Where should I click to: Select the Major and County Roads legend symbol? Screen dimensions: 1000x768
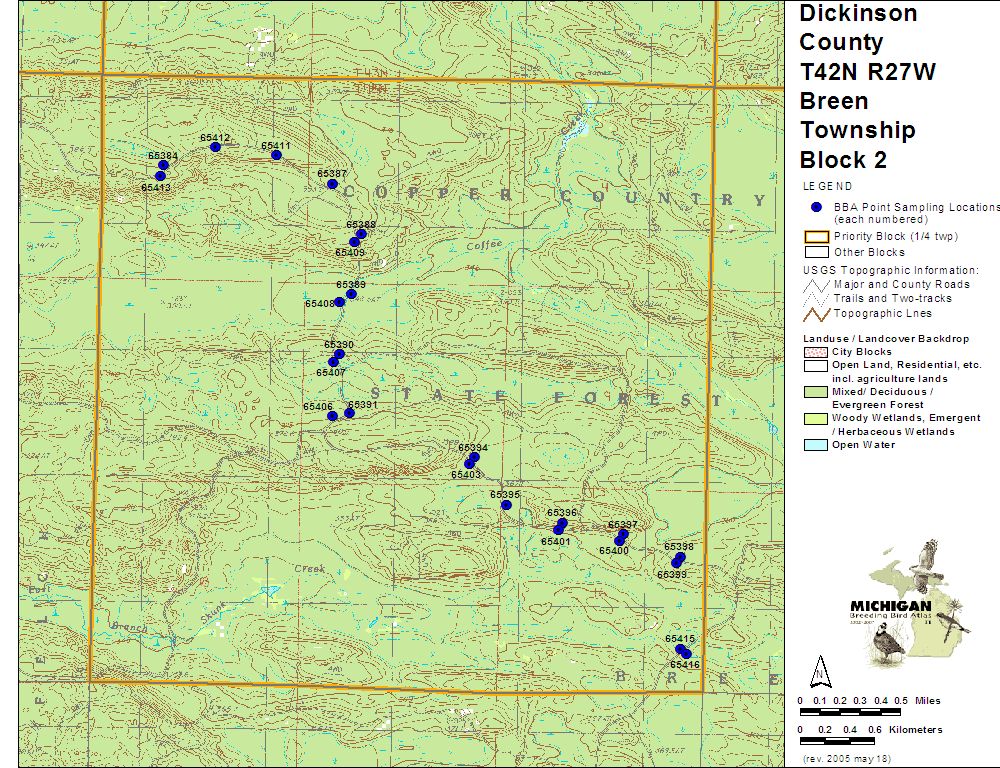click(x=817, y=285)
